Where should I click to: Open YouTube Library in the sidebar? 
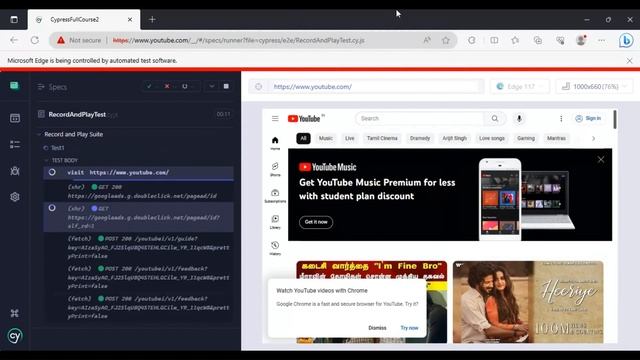tap(275, 222)
